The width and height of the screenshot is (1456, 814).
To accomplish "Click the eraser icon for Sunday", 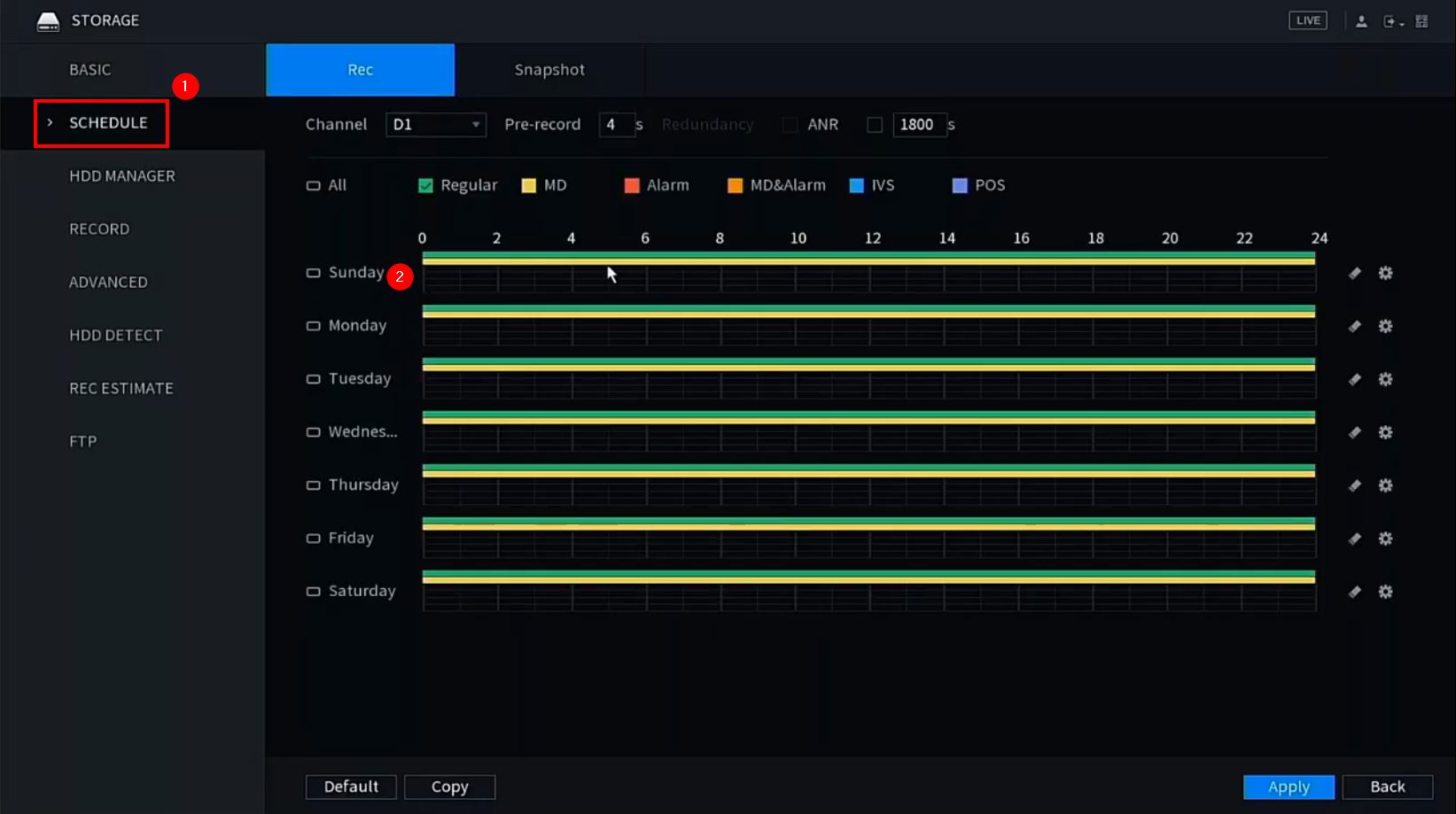I will [1354, 274].
